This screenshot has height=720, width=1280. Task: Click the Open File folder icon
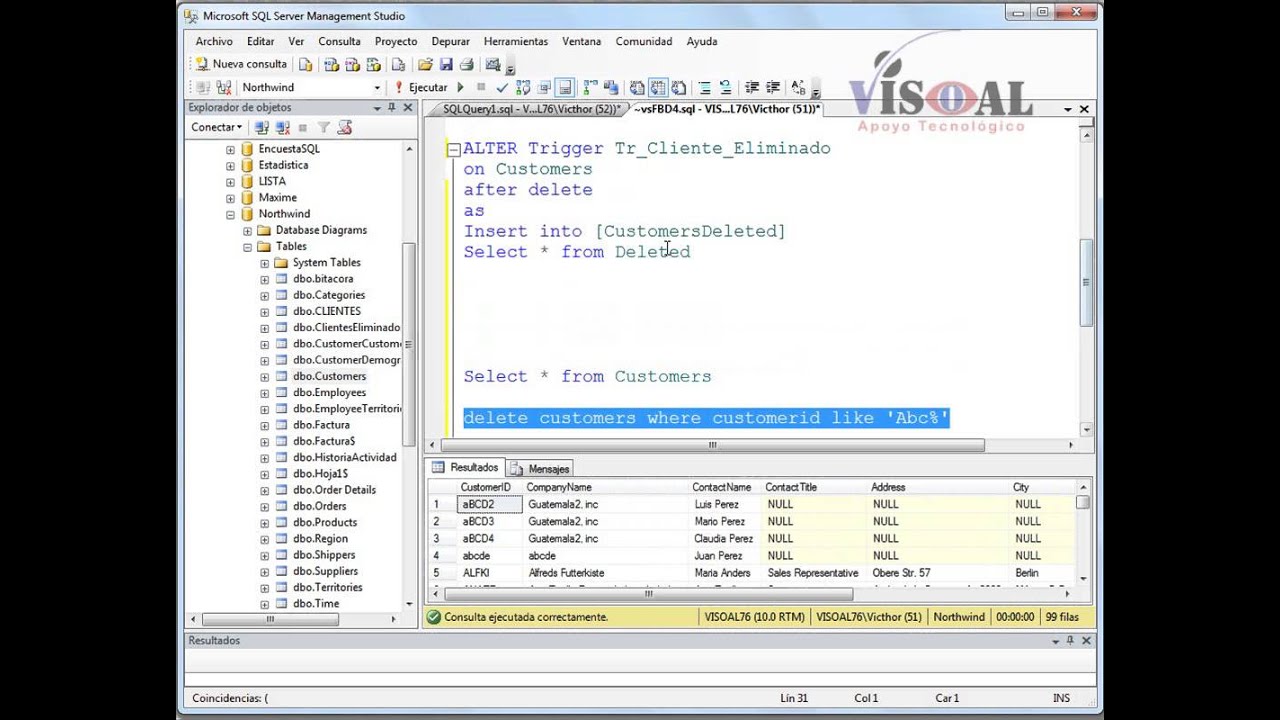coord(425,64)
